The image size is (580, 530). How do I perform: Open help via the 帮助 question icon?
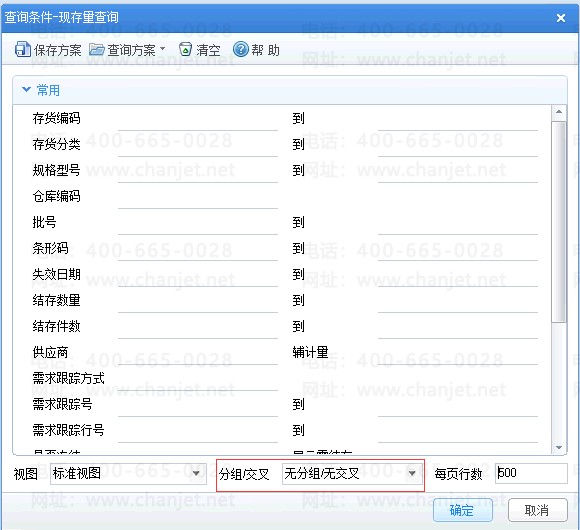[x=240, y=49]
